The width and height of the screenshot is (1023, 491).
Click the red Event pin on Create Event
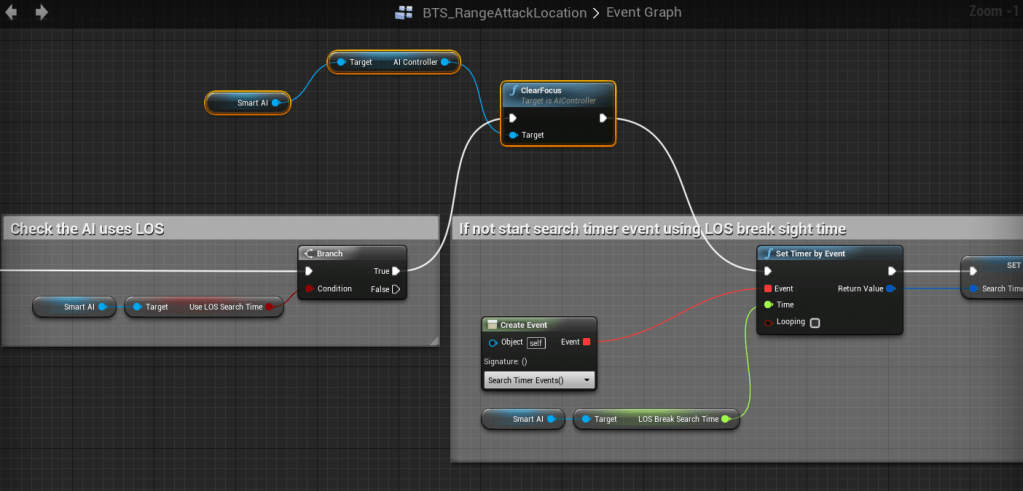click(586, 342)
